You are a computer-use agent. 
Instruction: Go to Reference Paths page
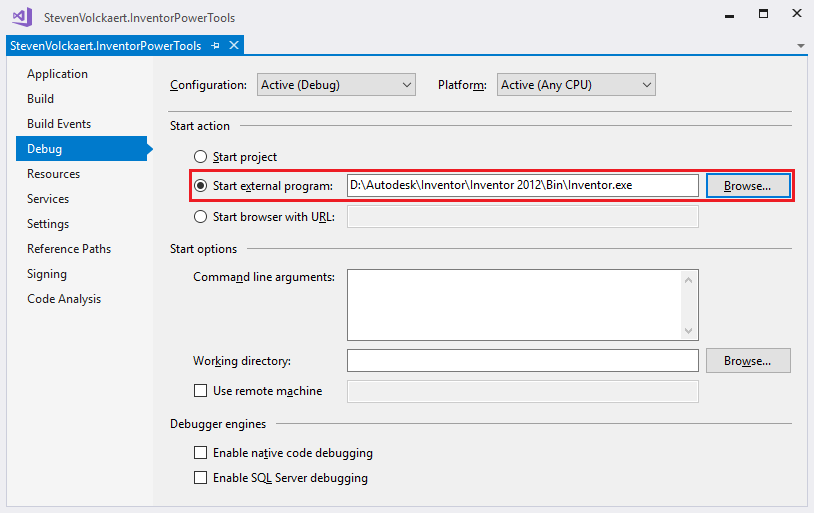pos(69,249)
